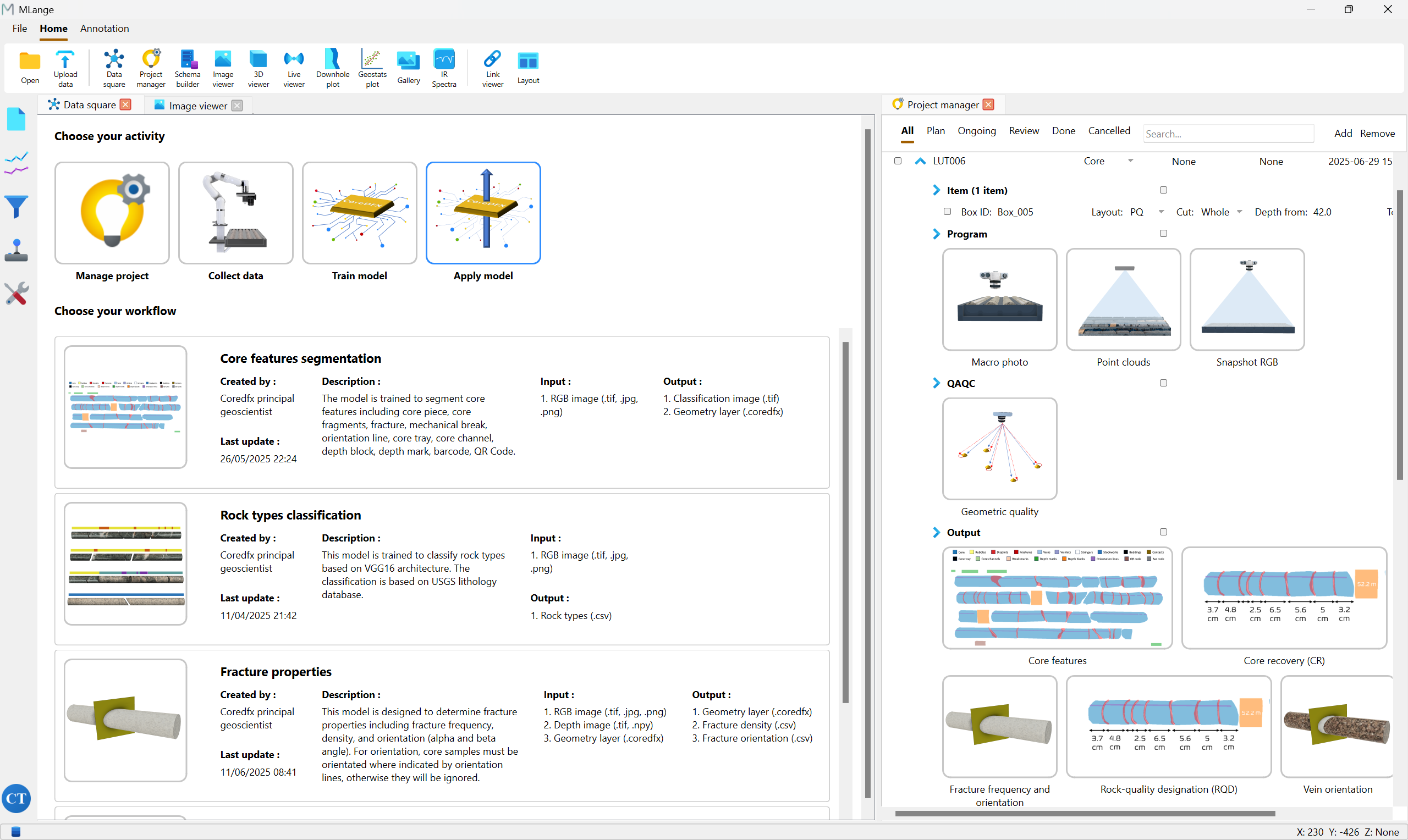This screenshot has height=840, width=1408.
Task: Open the Downhole plot tool
Action: [x=332, y=68]
